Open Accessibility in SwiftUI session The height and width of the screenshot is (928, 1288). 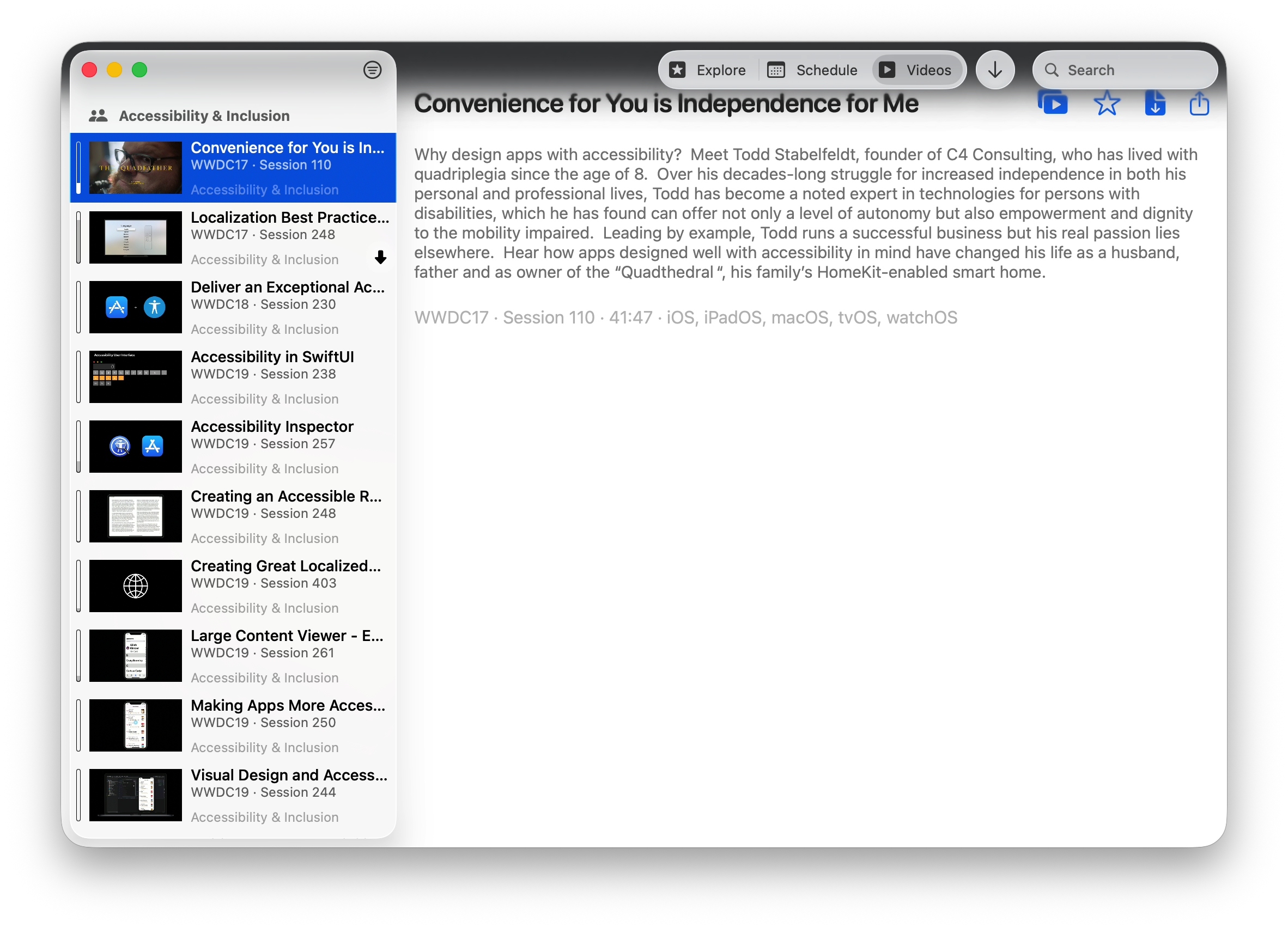(233, 377)
